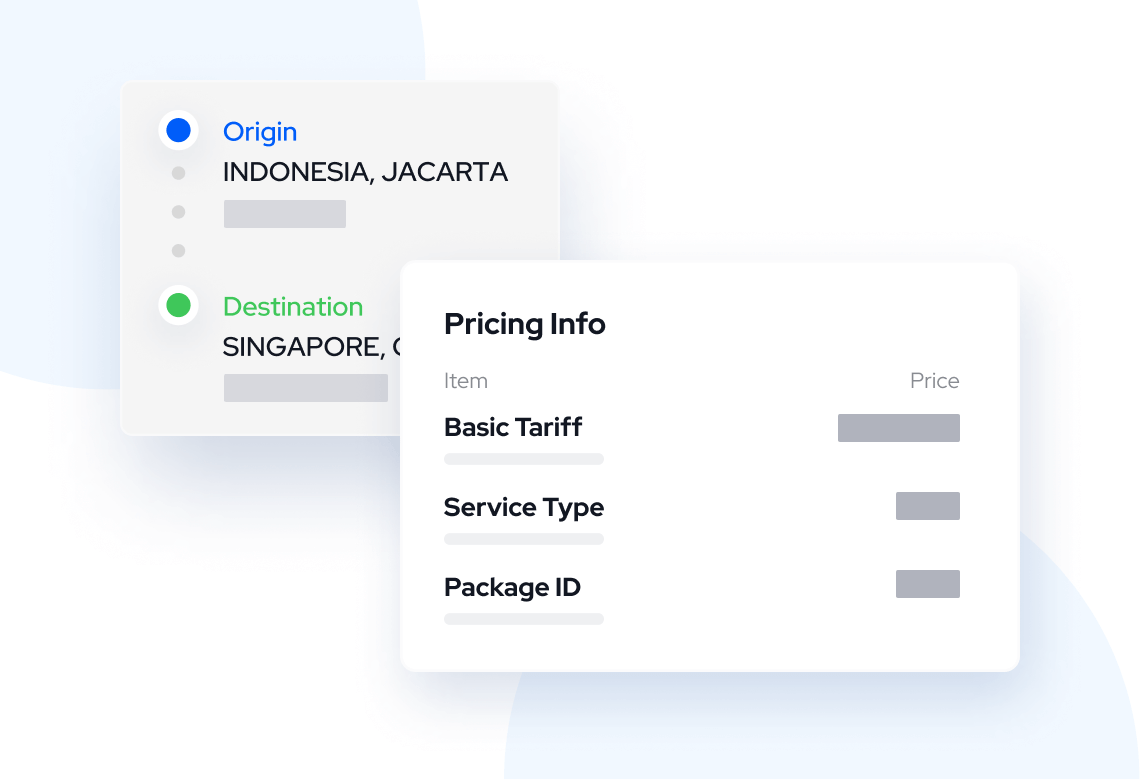This screenshot has height=780, width=1140.
Task: Select the first gray route dot
Action: coord(178,173)
